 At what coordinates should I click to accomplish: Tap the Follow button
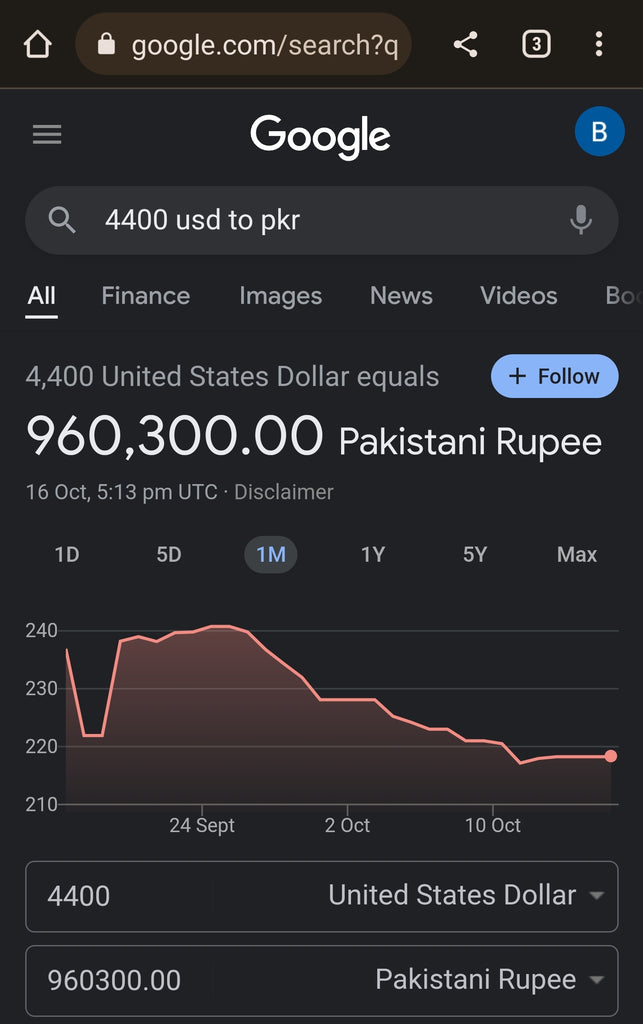point(554,376)
